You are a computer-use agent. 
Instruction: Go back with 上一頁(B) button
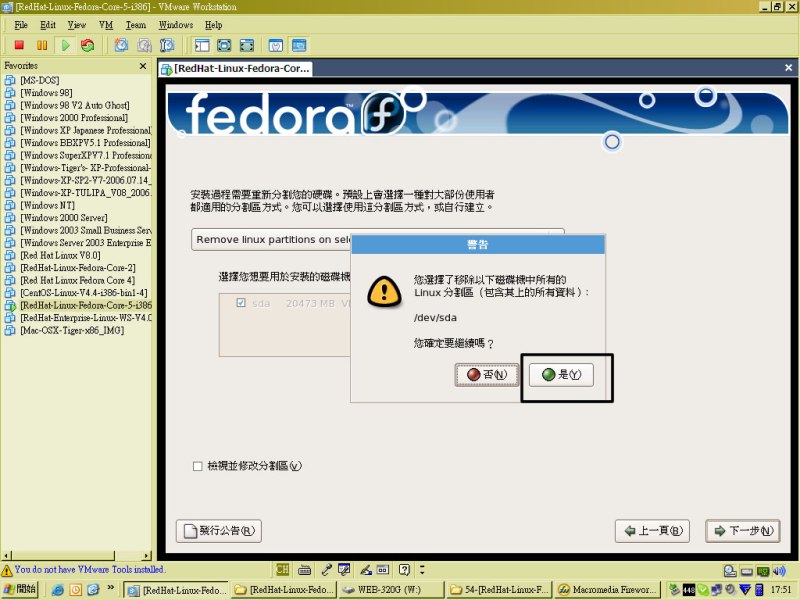[653, 531]
